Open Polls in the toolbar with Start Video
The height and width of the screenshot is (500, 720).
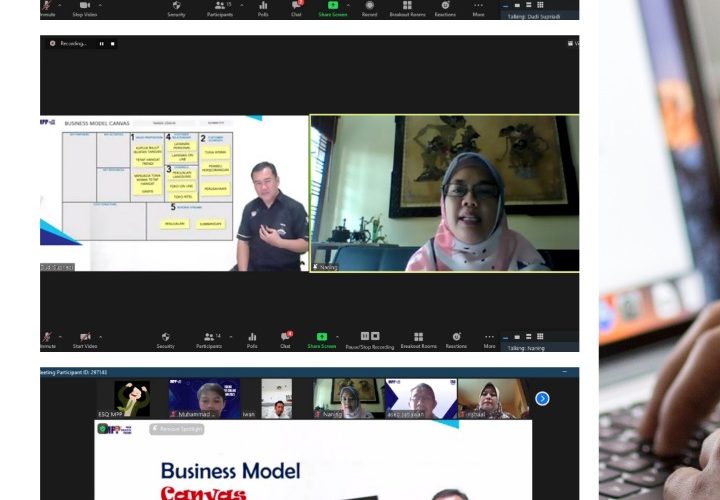click(x=252, y=338)
